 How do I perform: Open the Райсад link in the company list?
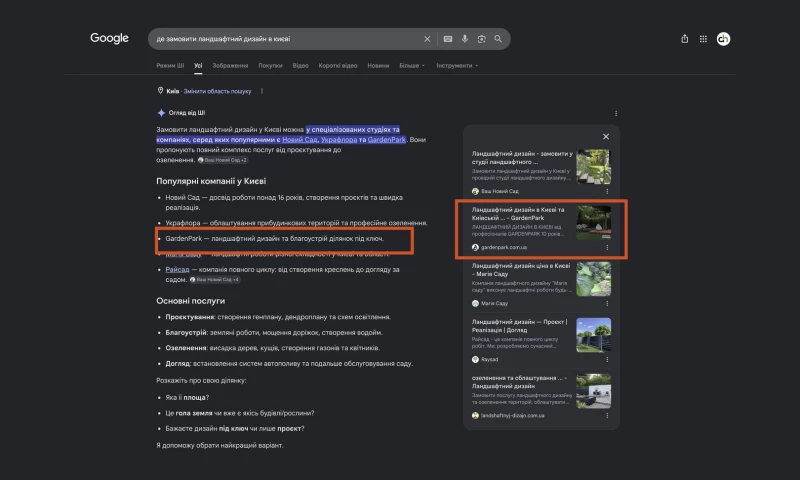[177, 269]
